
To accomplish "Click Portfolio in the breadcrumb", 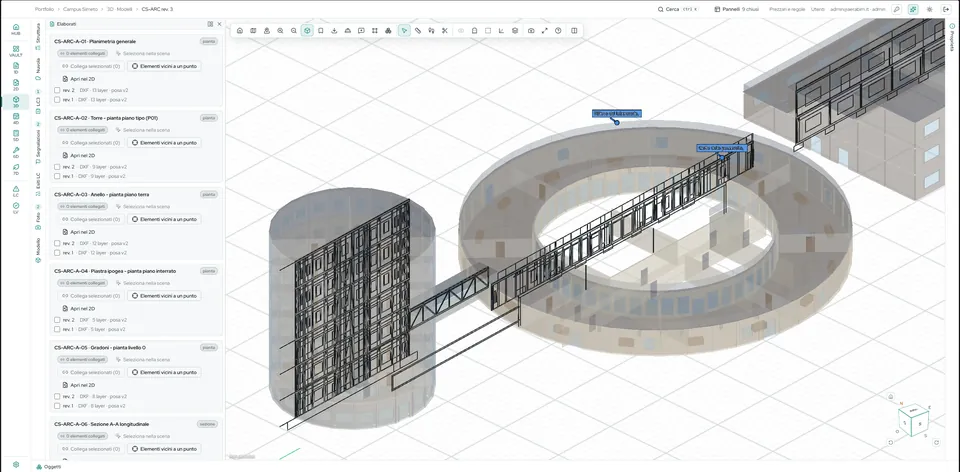I will point(44,9).
